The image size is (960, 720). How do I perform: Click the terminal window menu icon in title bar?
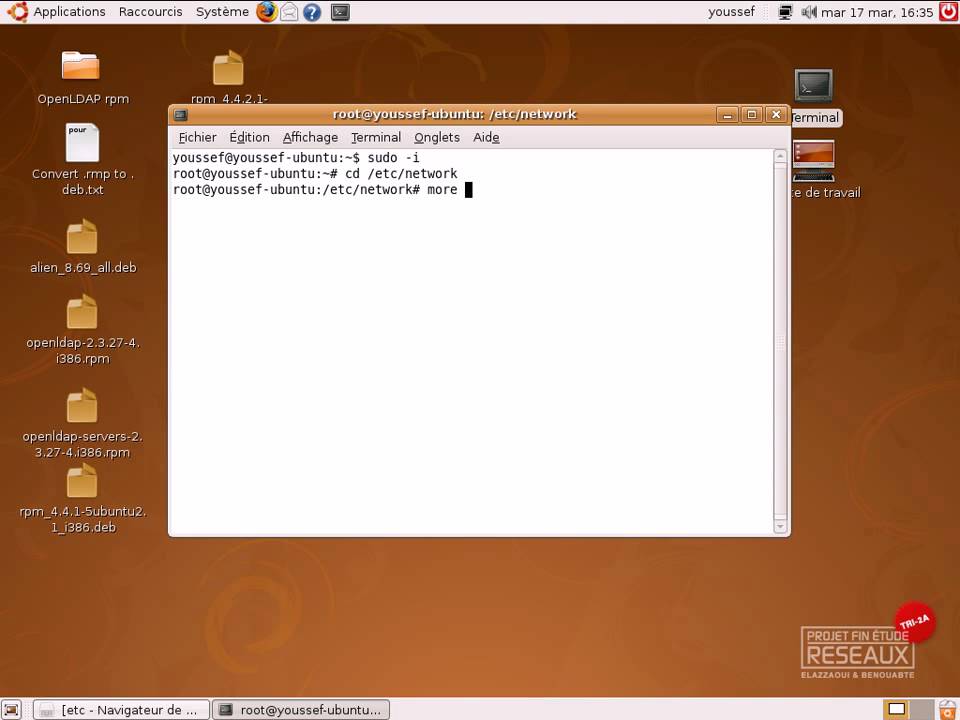pos(181,114)
